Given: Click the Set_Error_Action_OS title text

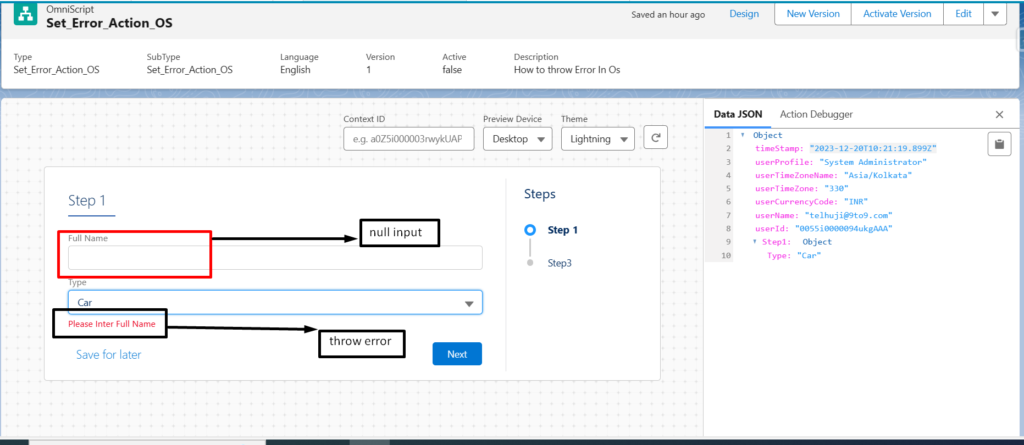Looking at the screenshot, I should [x=109, y=23].
